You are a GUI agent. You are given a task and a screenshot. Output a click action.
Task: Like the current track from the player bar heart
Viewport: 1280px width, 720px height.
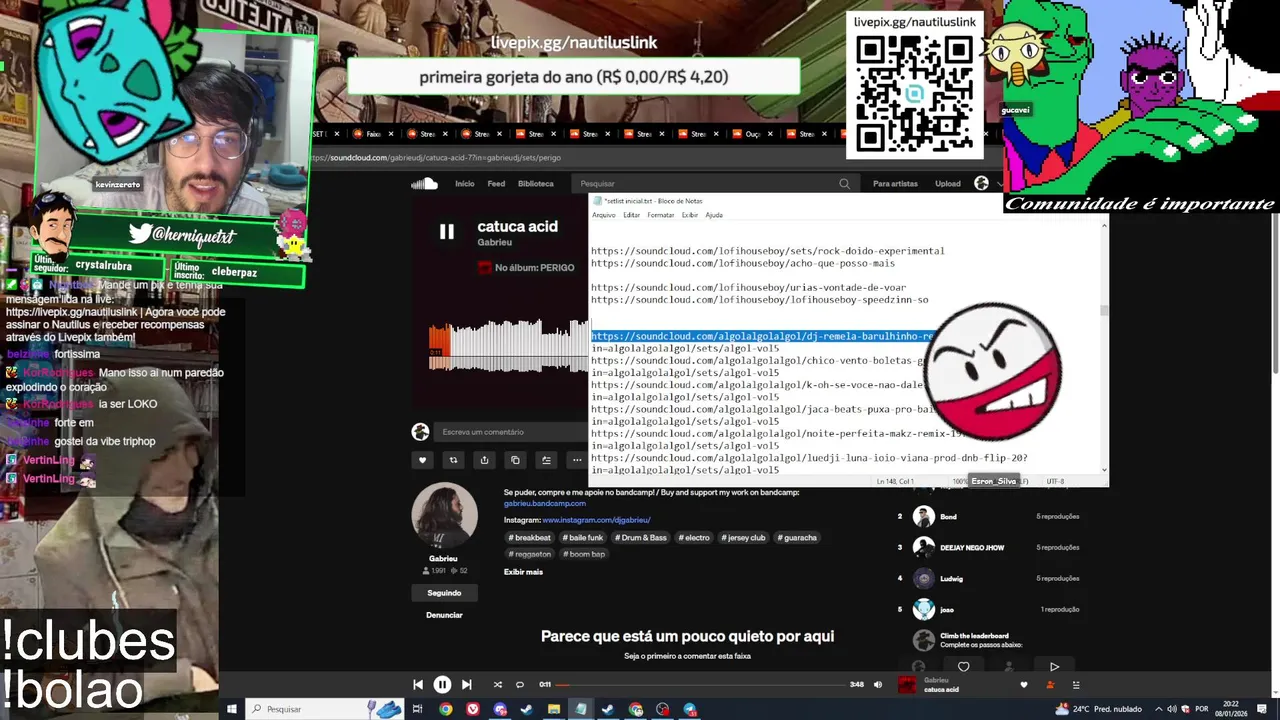[x=1023, y=685]
